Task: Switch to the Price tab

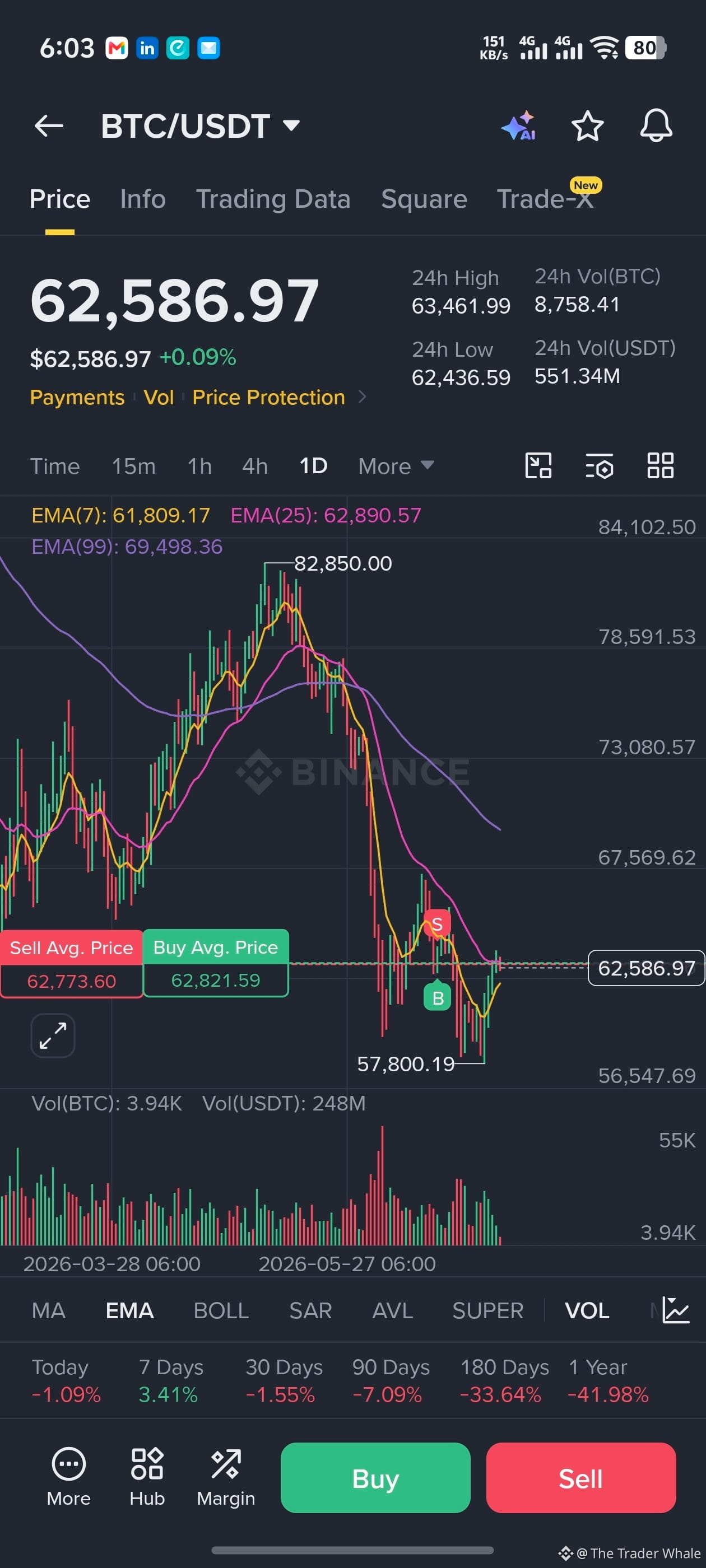Action: 60,199
